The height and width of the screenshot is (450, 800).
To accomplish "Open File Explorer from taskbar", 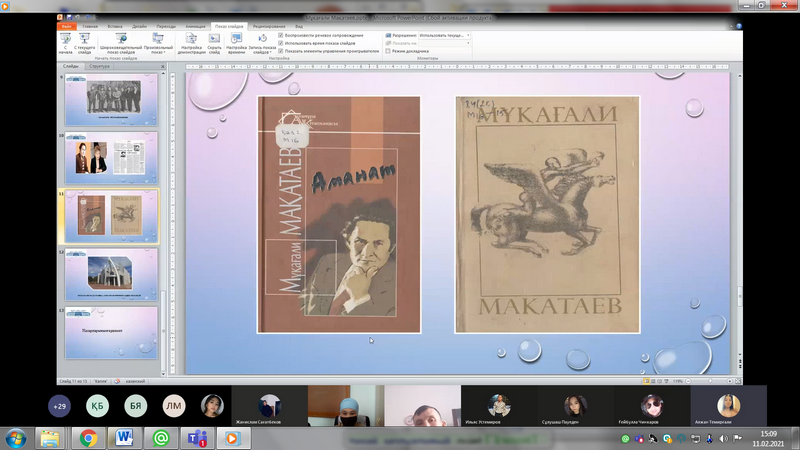I will pos(50,438).
